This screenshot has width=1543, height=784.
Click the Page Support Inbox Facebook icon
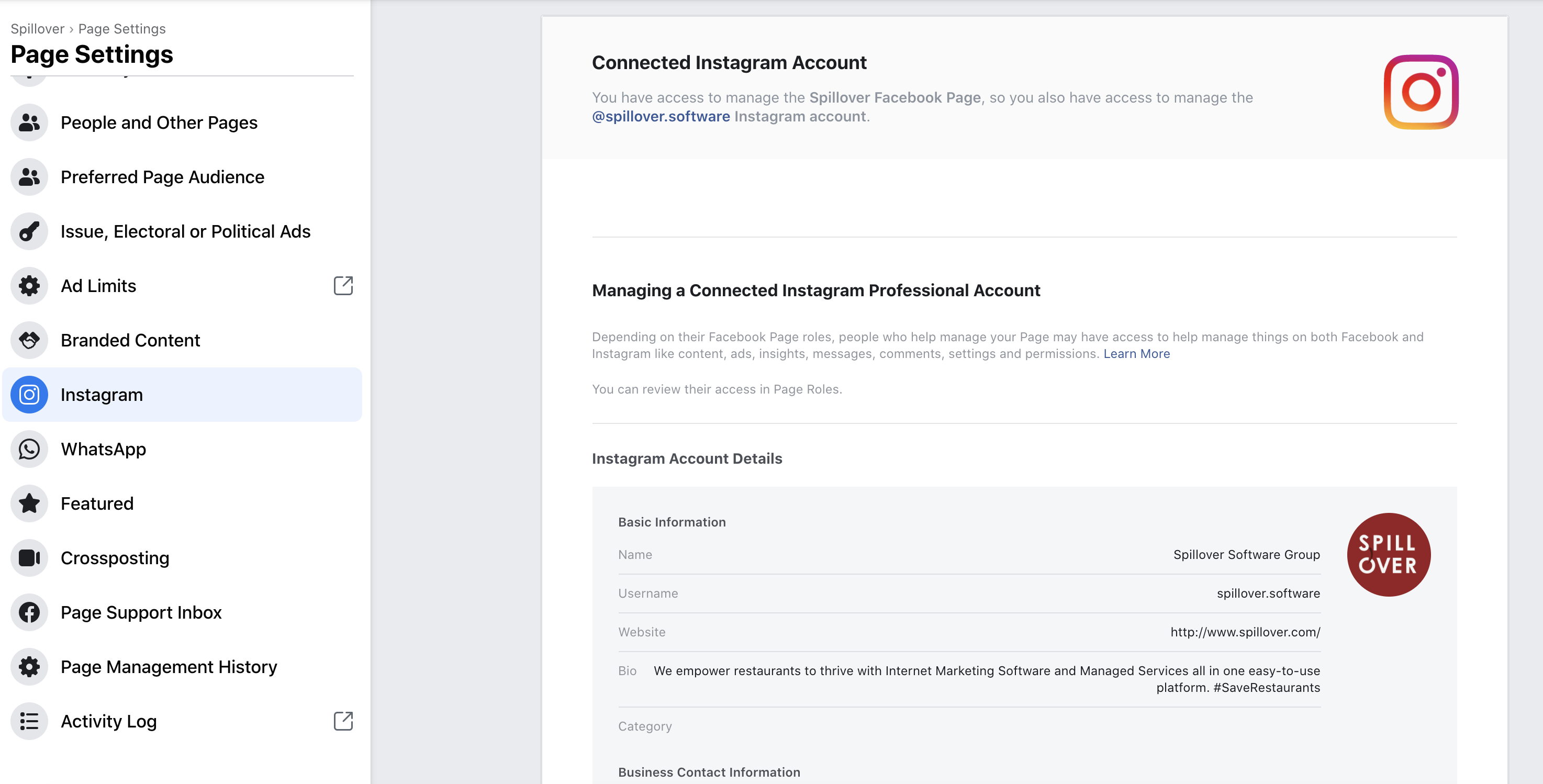29,613
